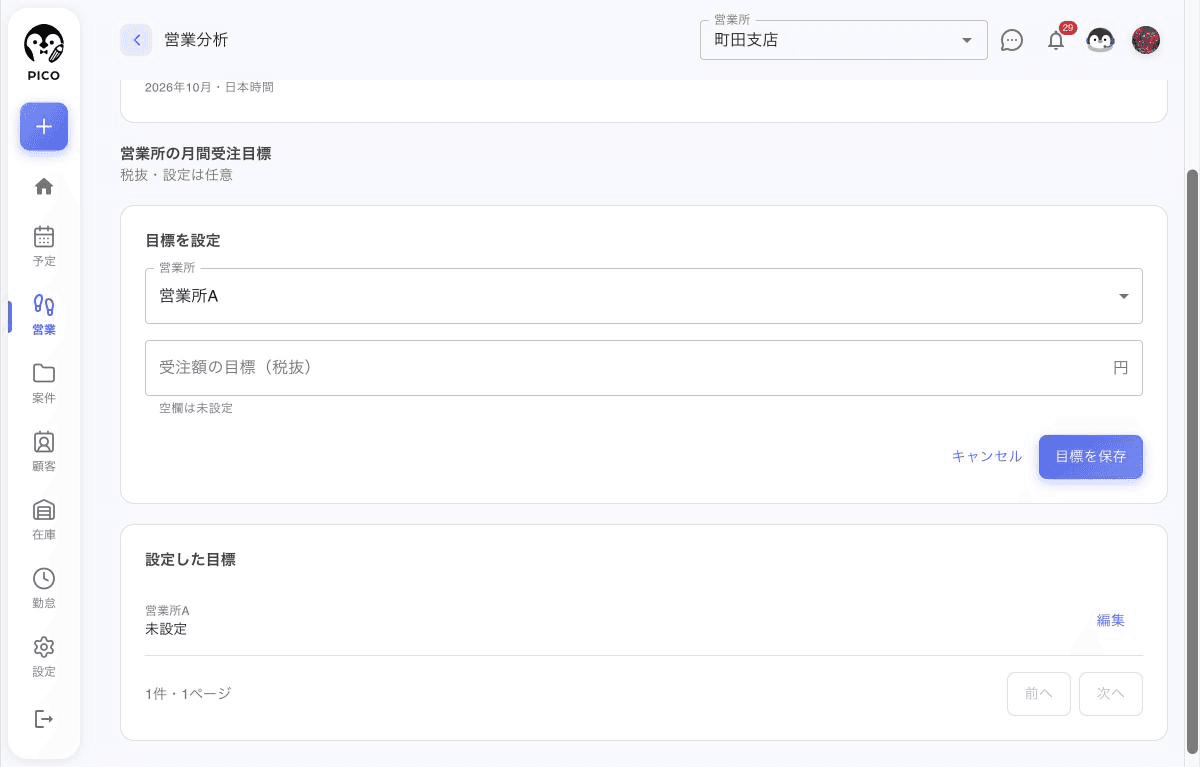Click the 目標を保存 button
Screen dimensions: 1200x767
click(x=1091, y=457)
